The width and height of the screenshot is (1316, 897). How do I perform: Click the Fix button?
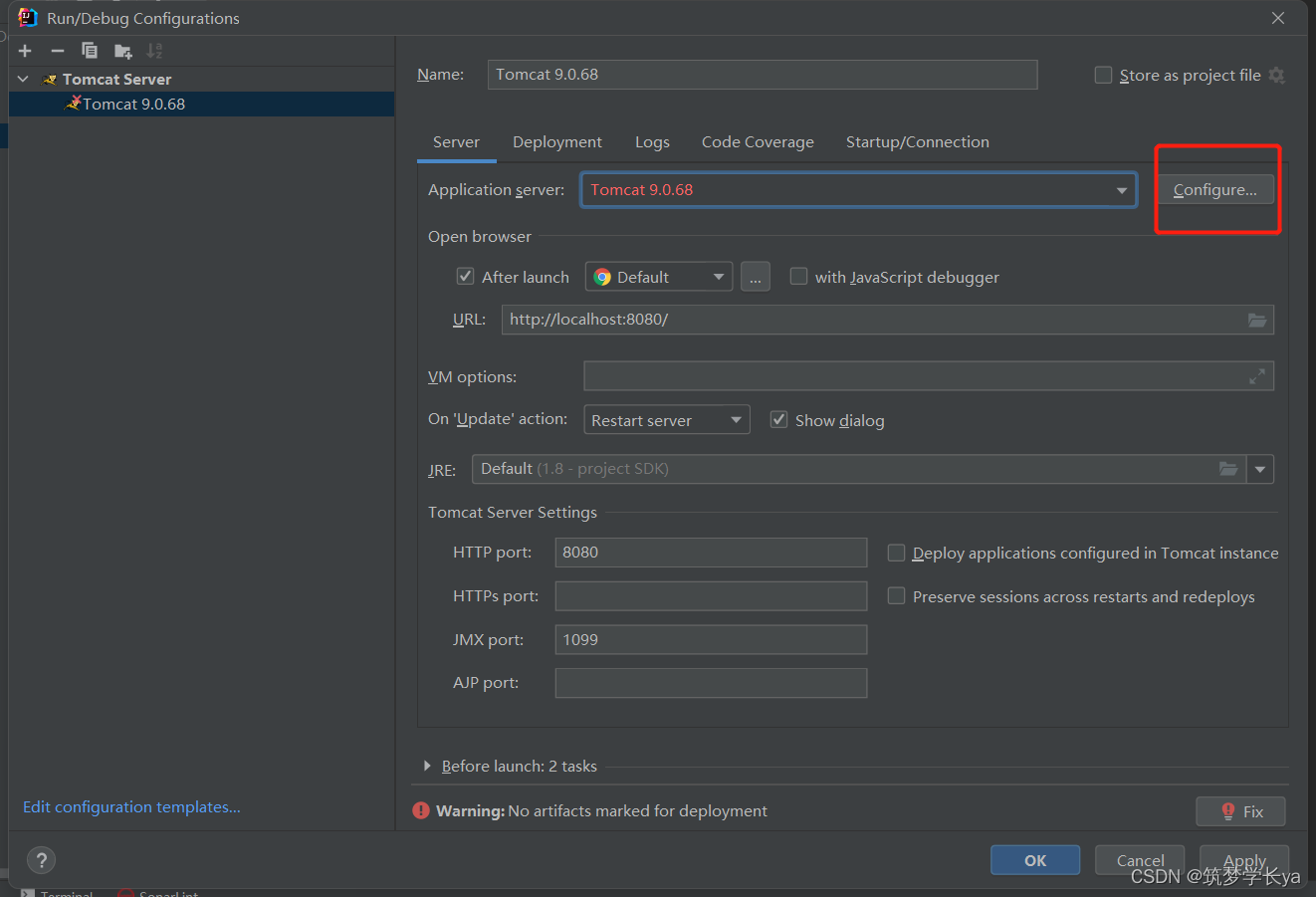point(1240,811)
